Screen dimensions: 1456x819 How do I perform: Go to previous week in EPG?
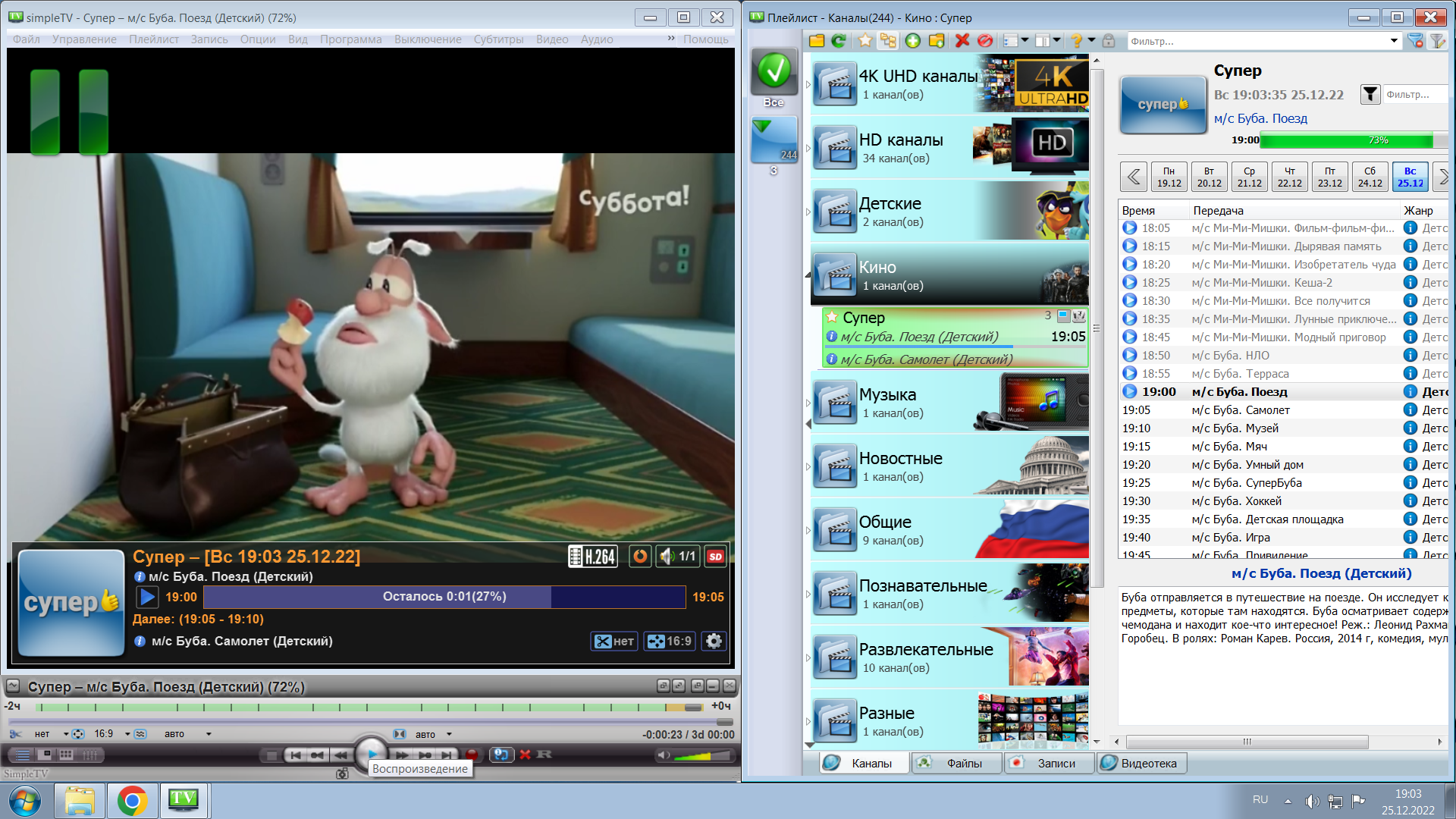pos(1134,177)
